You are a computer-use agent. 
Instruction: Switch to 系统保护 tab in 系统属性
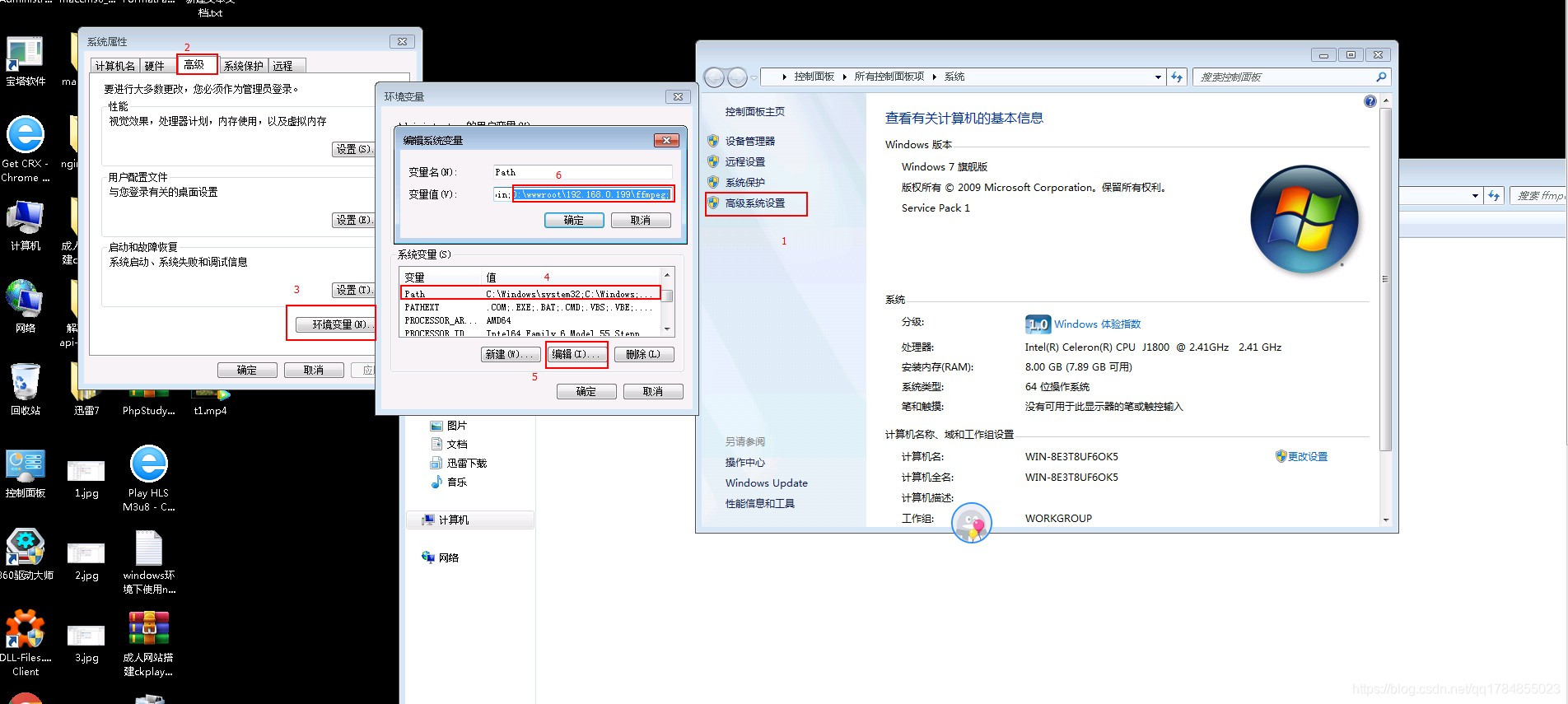pos(244,66)
